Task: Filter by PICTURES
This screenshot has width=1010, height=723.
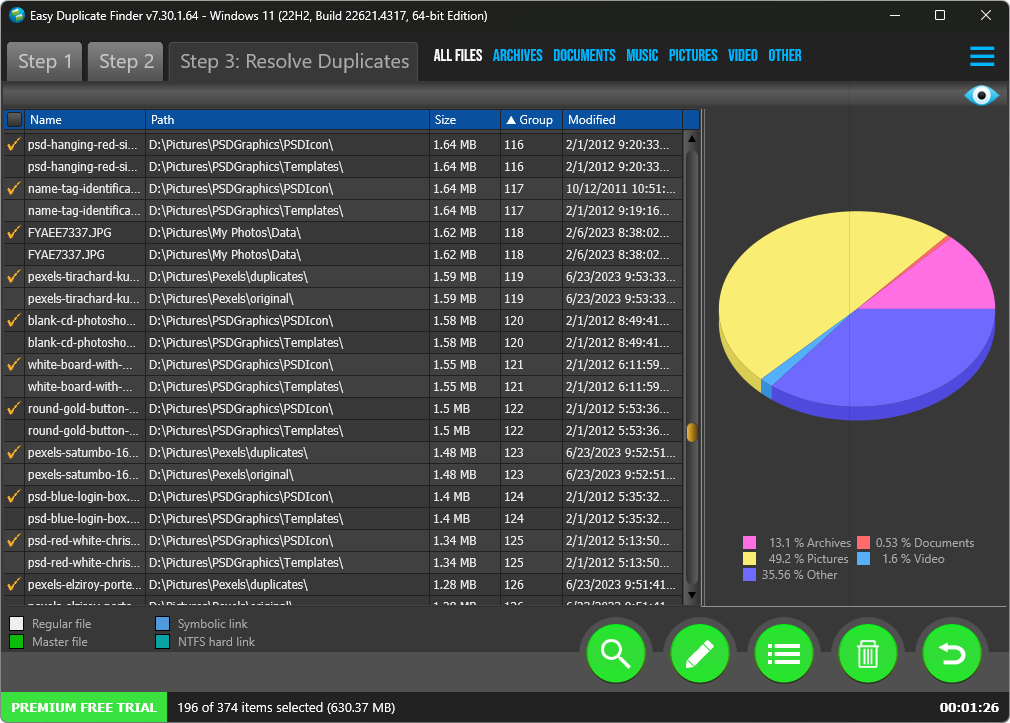Action: pos(693,55)
